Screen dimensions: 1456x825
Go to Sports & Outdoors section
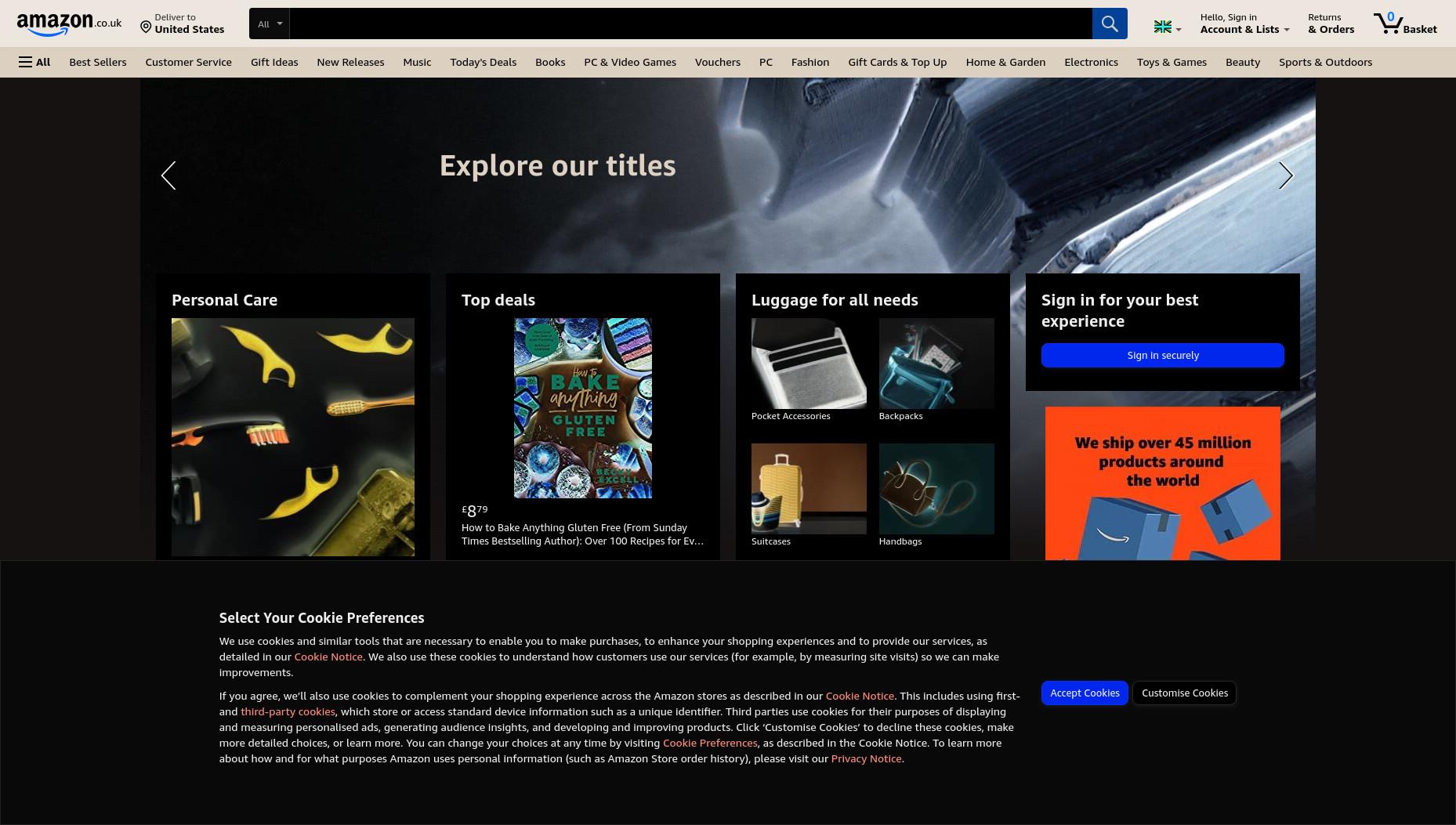(x=1325, y=62)
